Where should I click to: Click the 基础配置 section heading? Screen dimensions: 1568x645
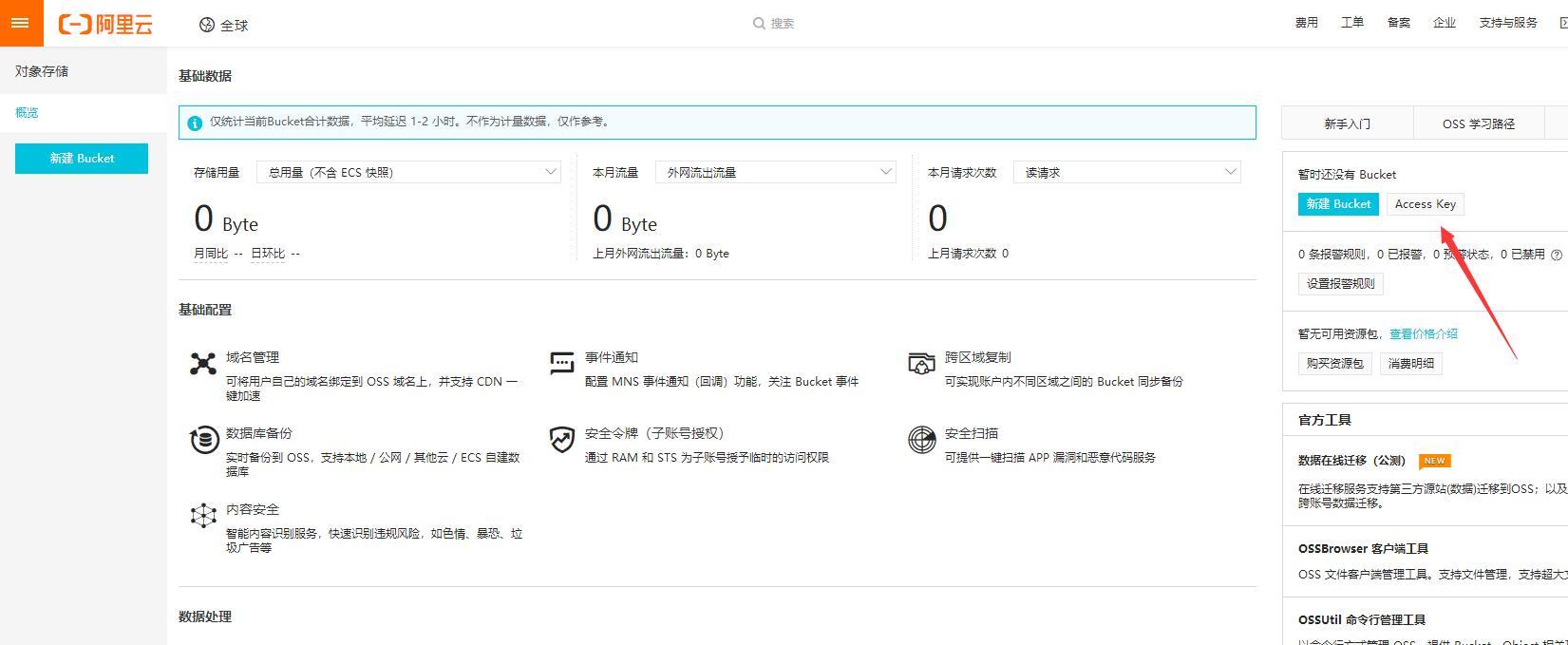[x=205, y=310]
